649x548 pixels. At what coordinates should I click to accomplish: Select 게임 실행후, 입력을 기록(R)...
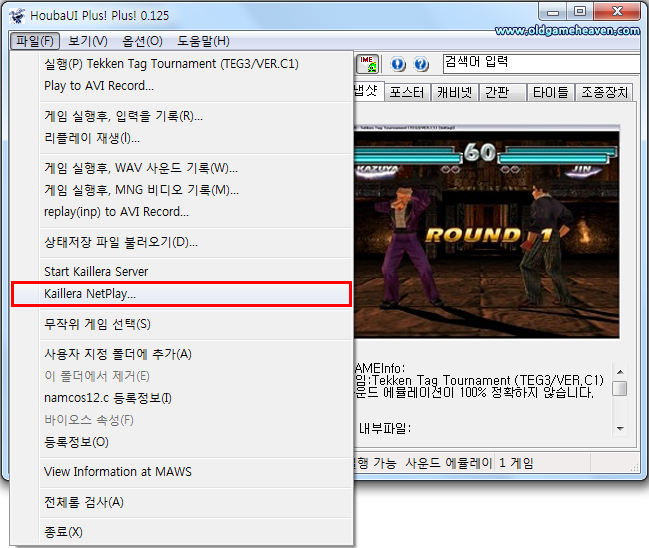click(181, 116)
